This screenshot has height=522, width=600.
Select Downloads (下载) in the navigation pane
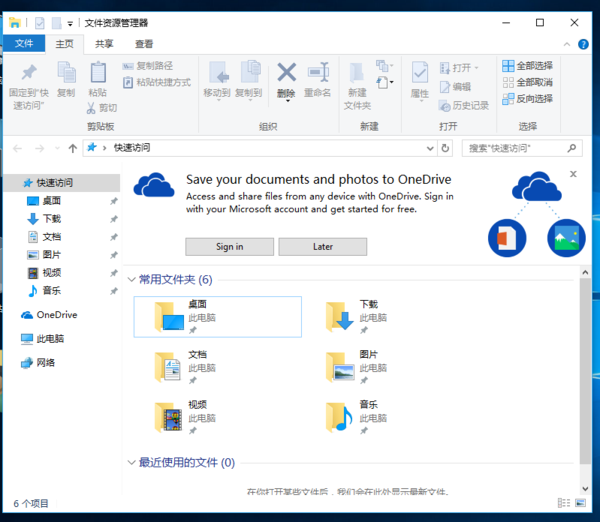pos(62,219)
